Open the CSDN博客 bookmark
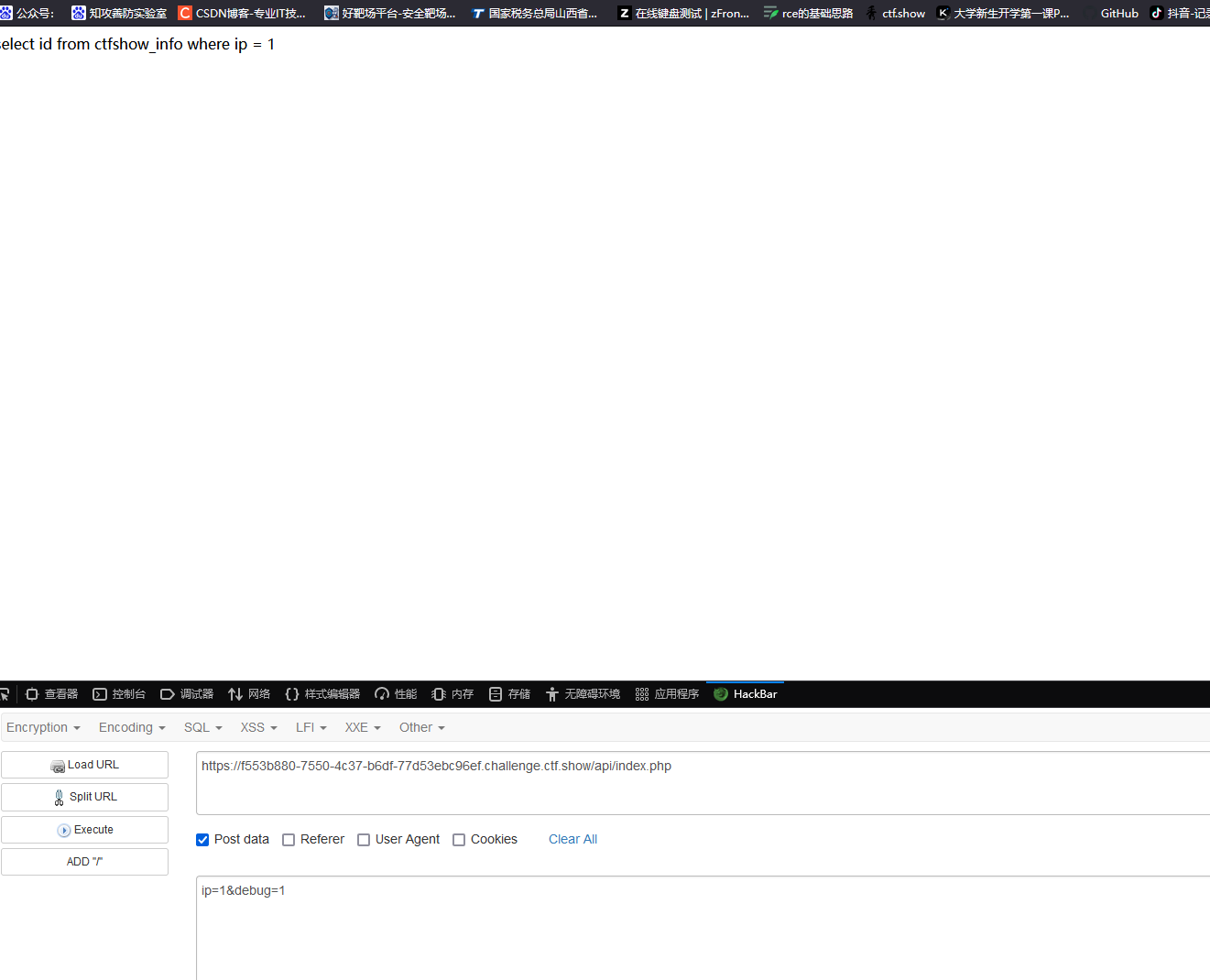Image resolution: width=1210 pixels, height=980 pixels. [242, 13]
